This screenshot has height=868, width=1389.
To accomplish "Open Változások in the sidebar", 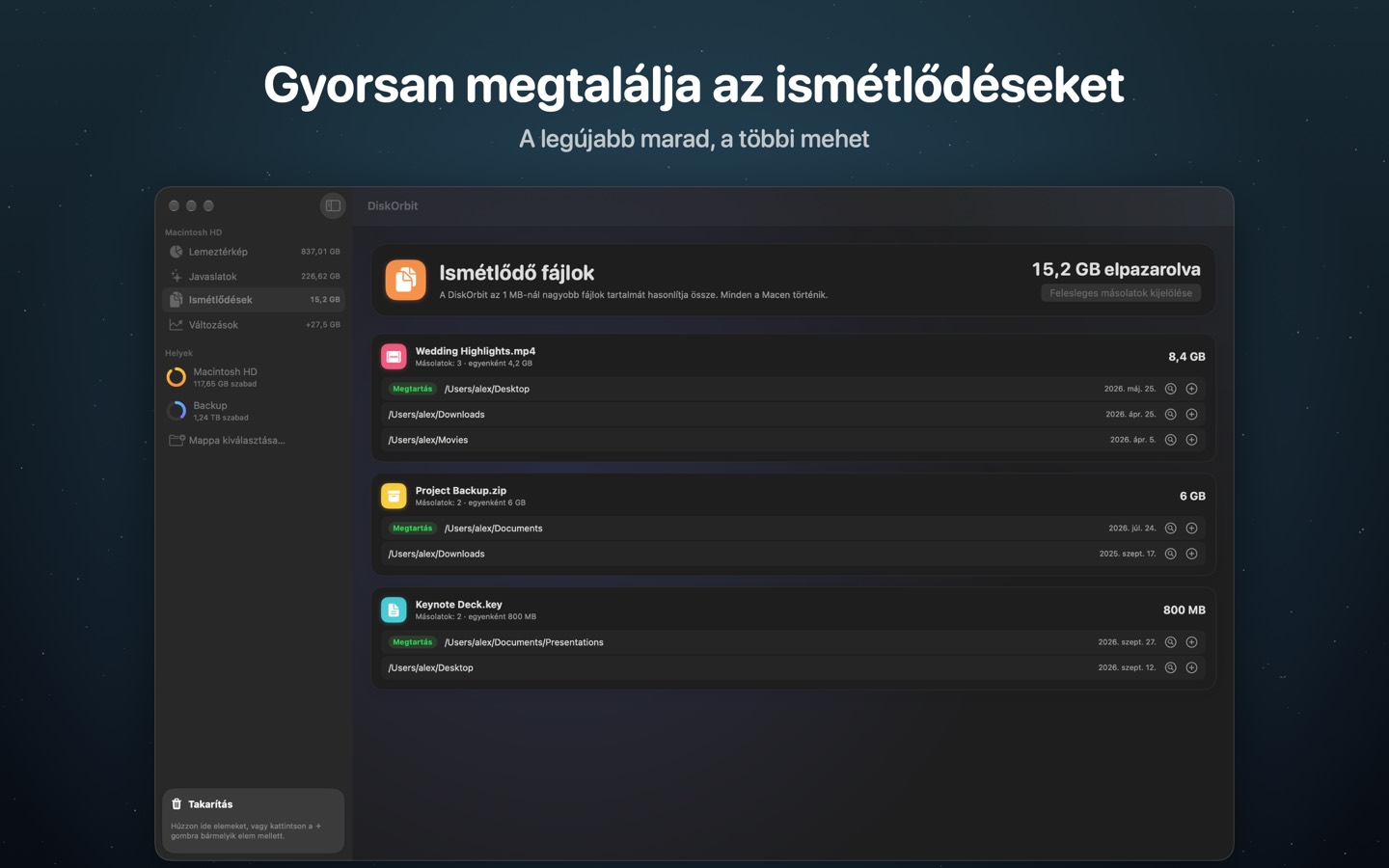I will pos(254,325).
